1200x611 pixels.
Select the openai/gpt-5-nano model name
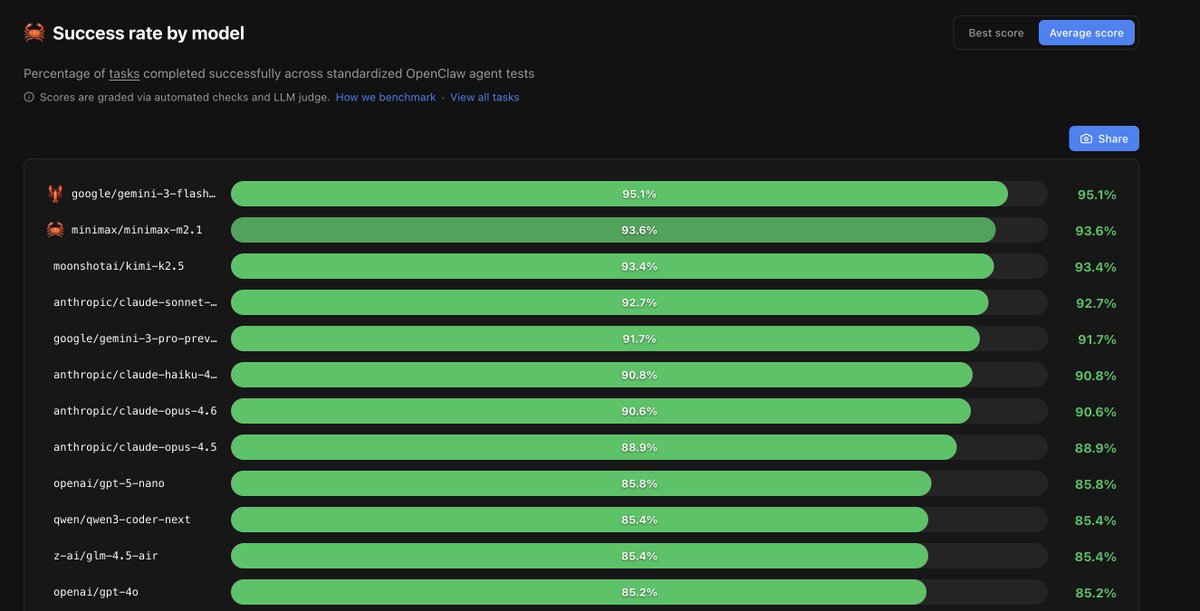tap(109, 484)
